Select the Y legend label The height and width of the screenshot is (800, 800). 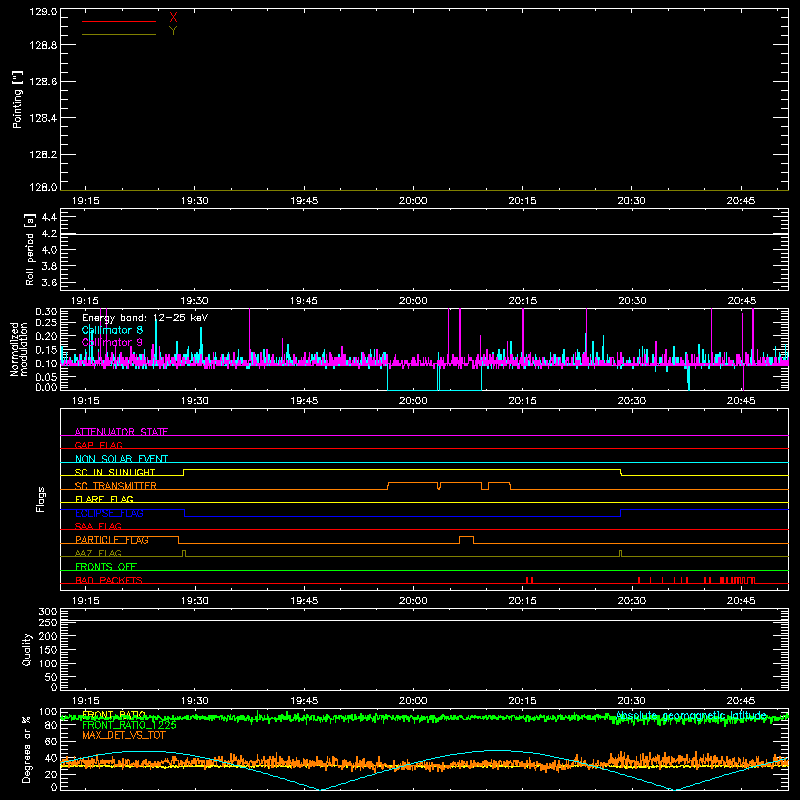(x=173, y=31)
